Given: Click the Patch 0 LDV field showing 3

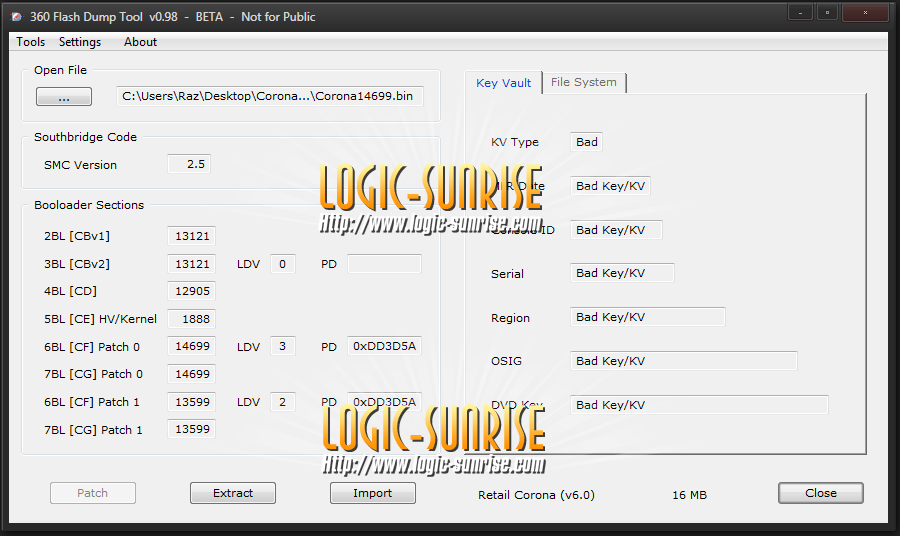Looking at the screenshot, I should [x=282, y=346].
